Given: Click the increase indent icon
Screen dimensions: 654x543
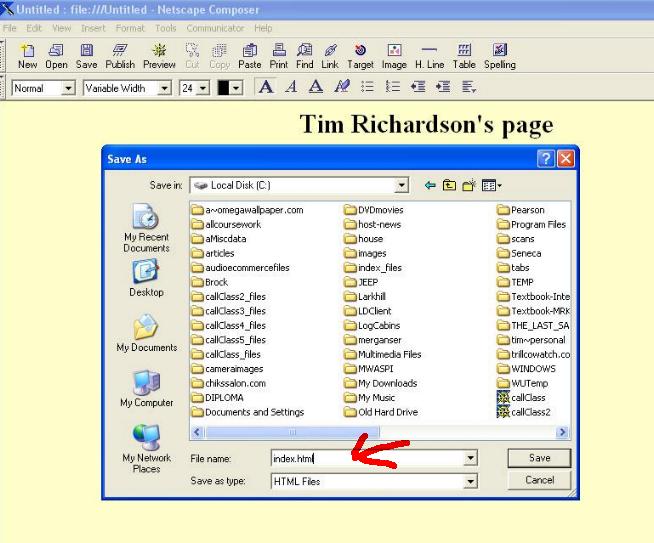Looking at the screenshot, I should point(443,87).
